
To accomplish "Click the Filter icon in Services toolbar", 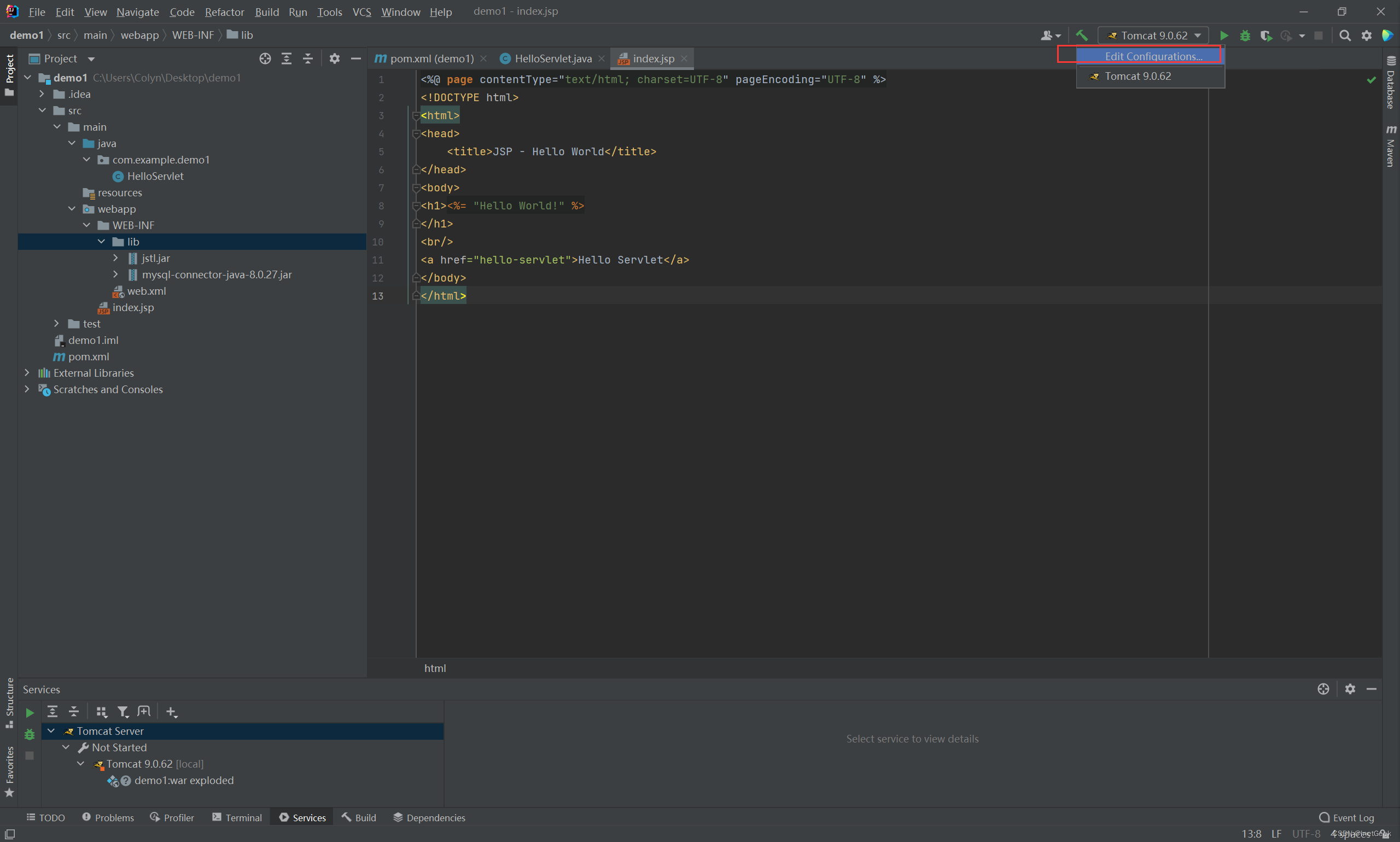I will (x=122, y=711).
